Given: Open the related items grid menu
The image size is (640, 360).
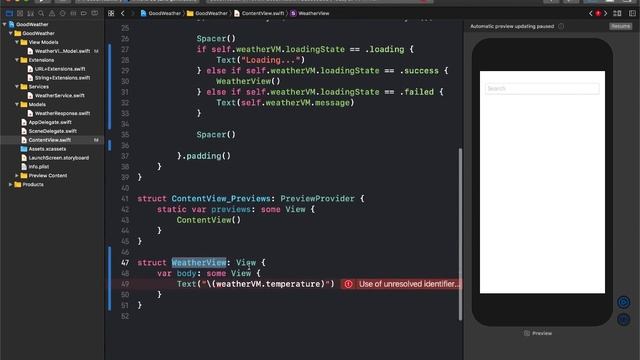Looking at the screenshot, I should pyautogui.click(x=111, y=13).
